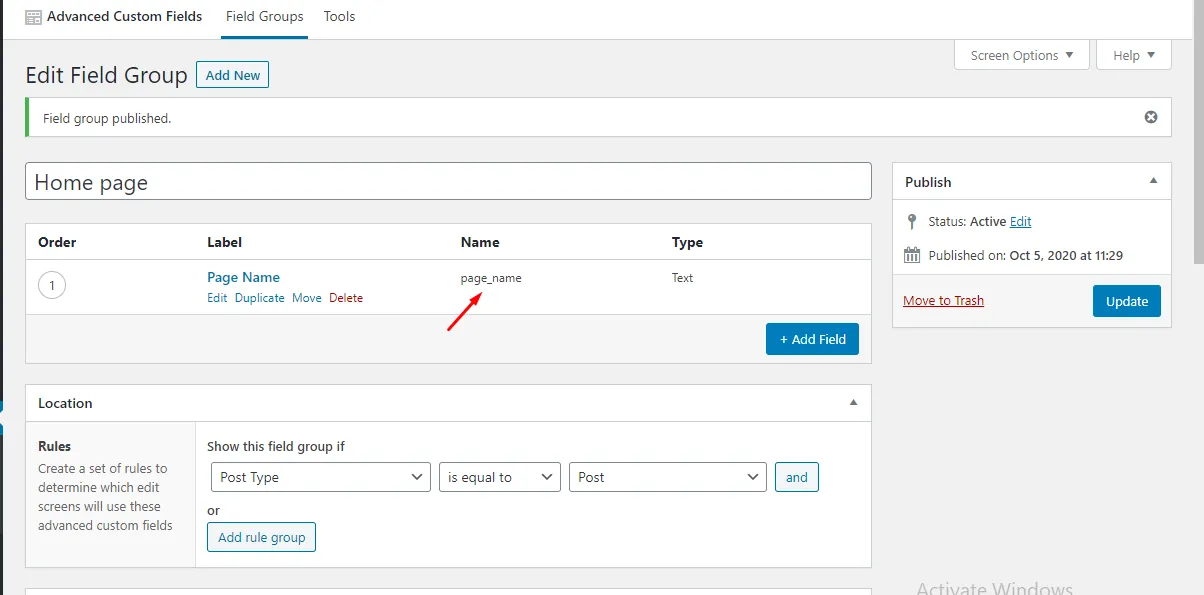Duplicate the Page Name field
Image resolution: width=1204 pixels, height=595 pixels.
click(x=259, y=297)
